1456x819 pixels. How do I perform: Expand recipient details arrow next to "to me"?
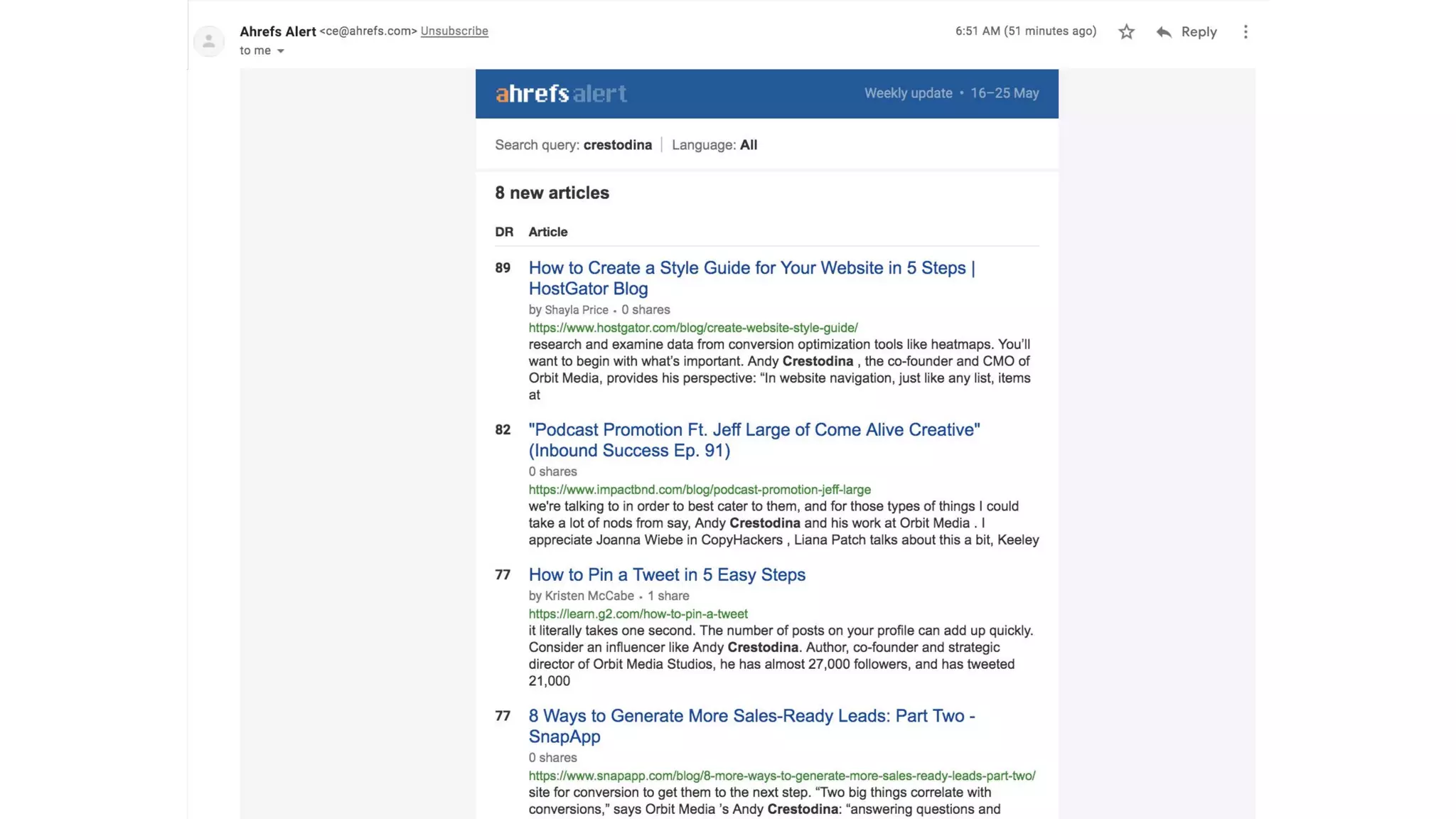click(281, 51)
